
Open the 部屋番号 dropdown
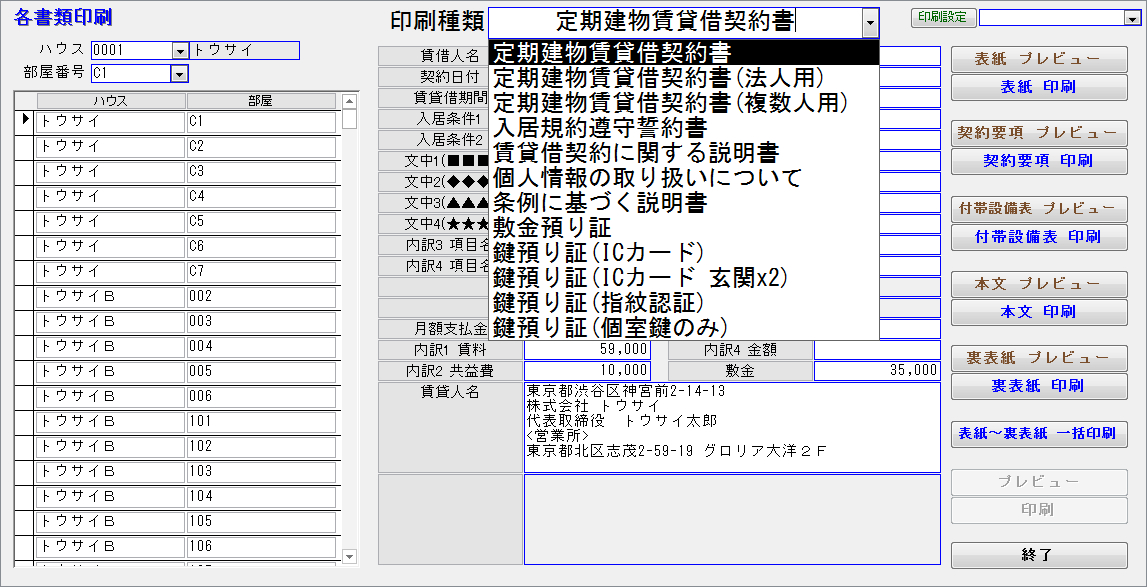(179, 73)
